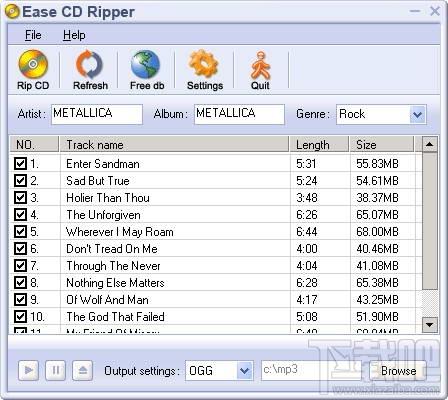Click the 51.90MB size value
The image size is (448, 400).
pyautogui.click(x=377, y=317)
